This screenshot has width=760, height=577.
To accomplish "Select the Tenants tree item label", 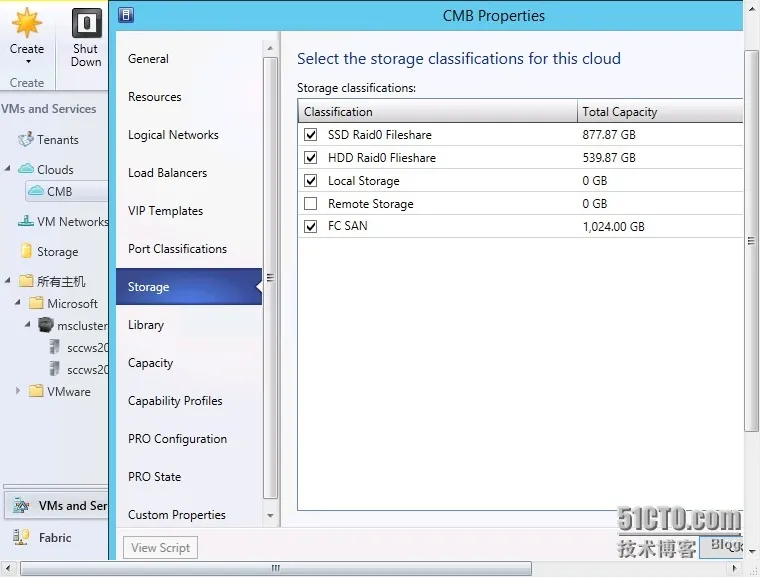I will point(58,140).
